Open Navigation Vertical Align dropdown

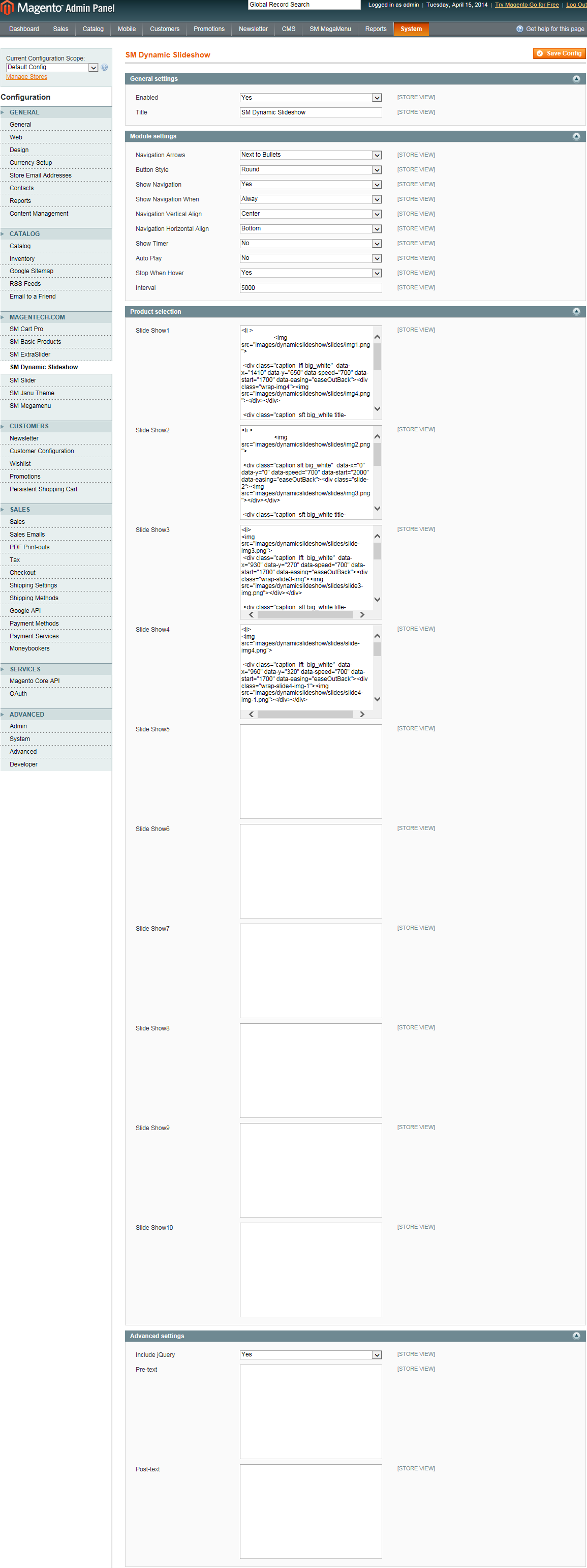pos(311,214)
